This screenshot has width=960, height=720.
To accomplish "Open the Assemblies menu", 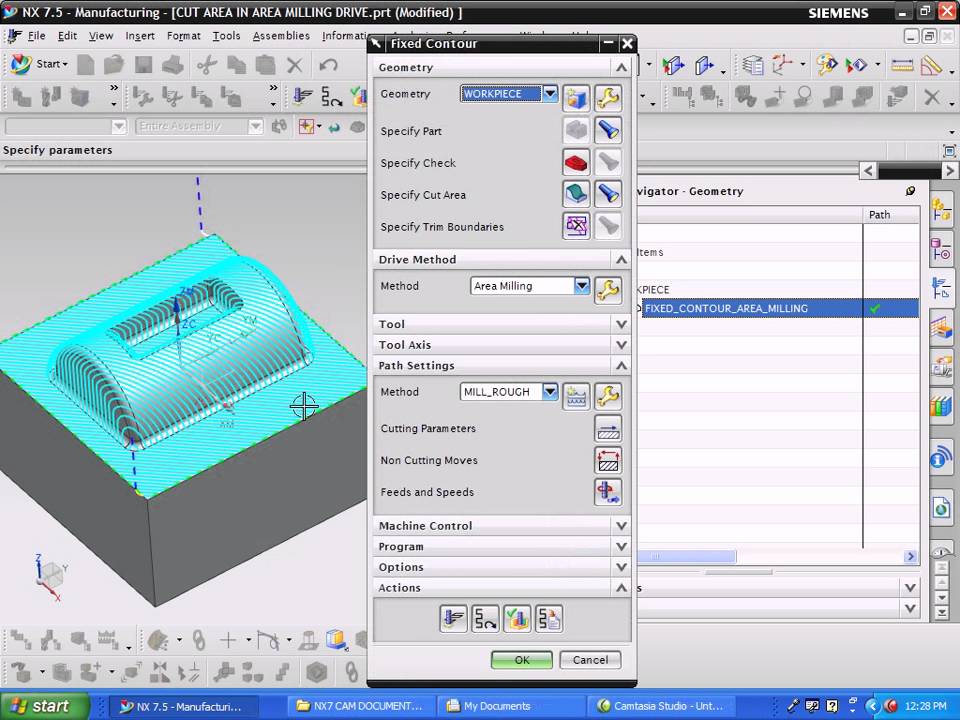I will [281, 36].
